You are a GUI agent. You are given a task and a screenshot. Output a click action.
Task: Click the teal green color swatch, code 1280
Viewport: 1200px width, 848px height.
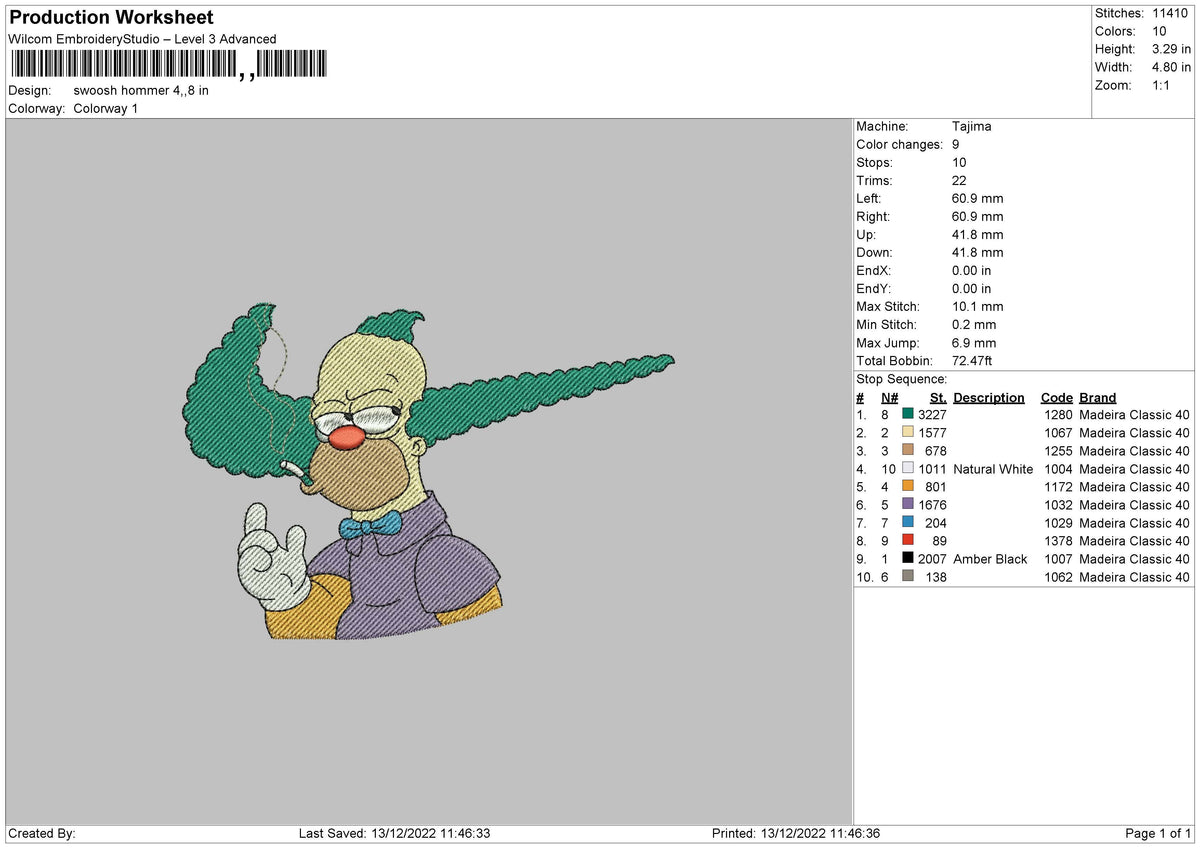tap(908, 414)
